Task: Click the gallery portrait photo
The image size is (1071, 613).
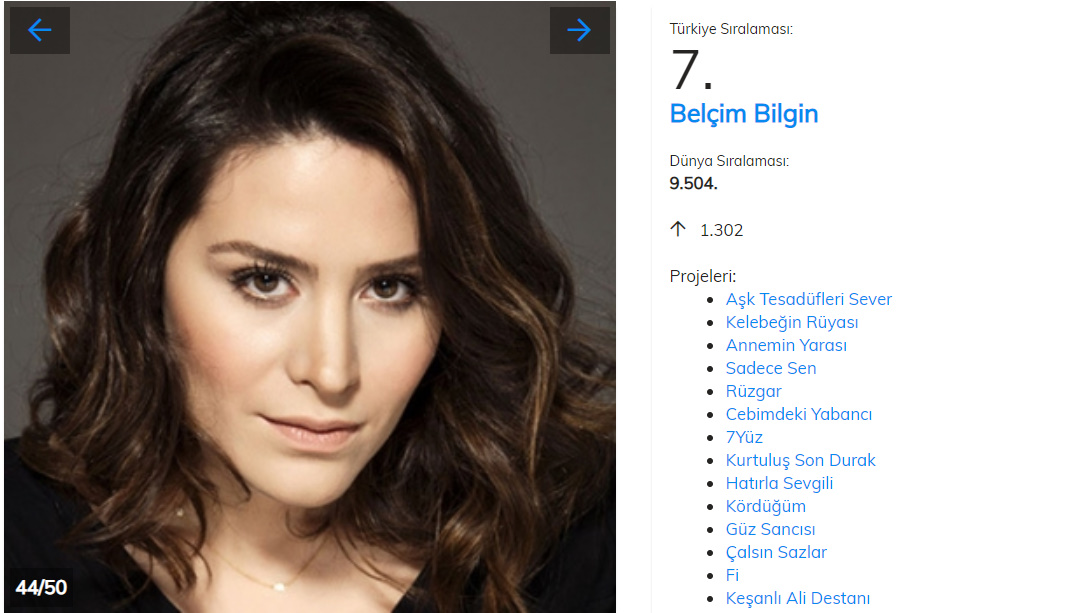Action: (310, 307)
